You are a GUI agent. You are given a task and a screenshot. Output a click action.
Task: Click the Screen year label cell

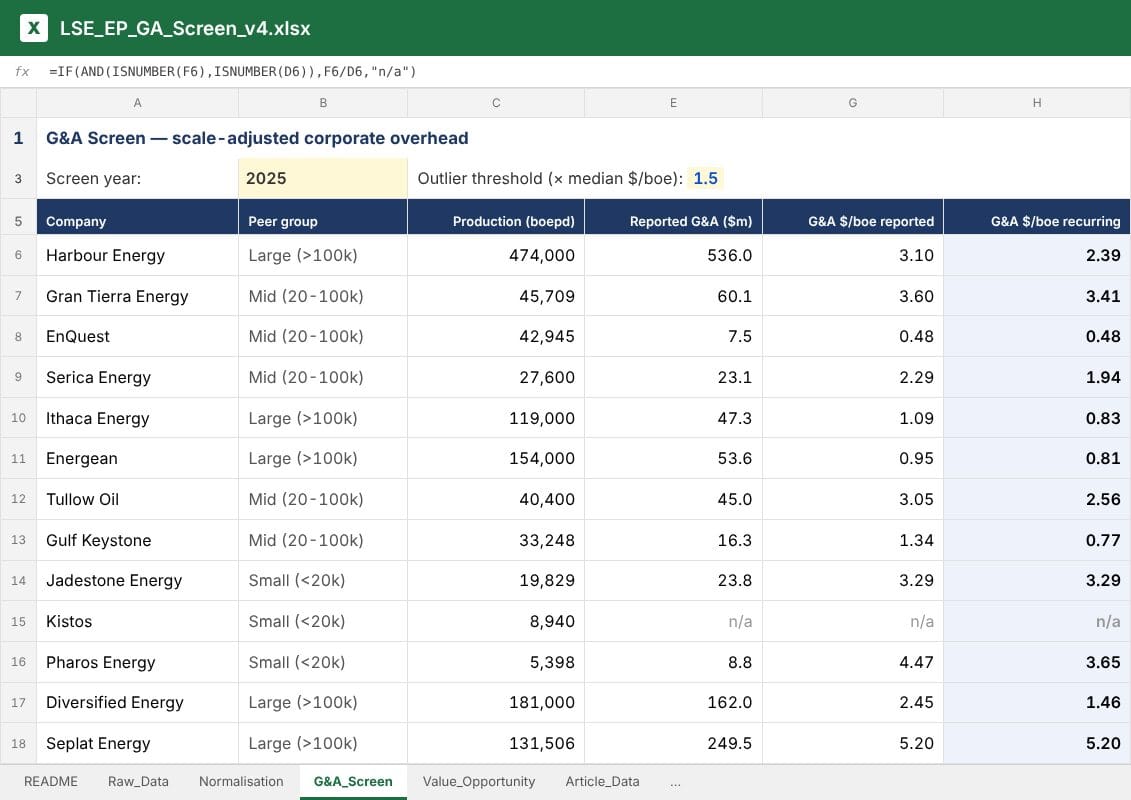tap(137, 178)
